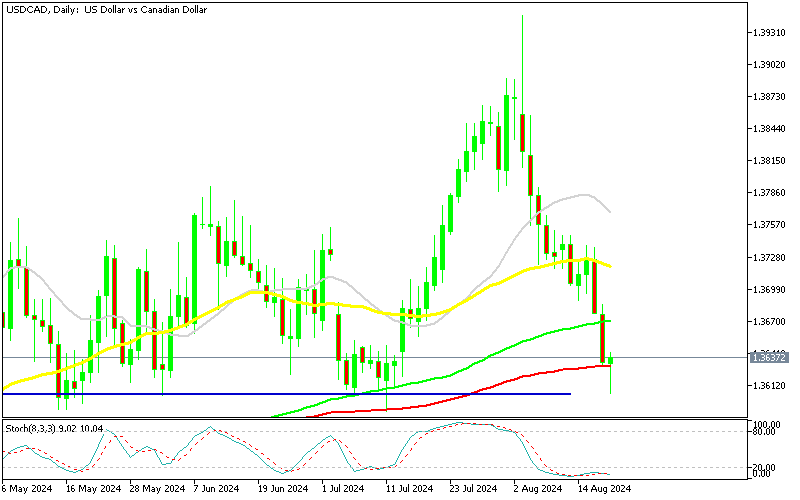Click the 1.36990 price axis label
This screenshot has height=500, width=800.
770,289
